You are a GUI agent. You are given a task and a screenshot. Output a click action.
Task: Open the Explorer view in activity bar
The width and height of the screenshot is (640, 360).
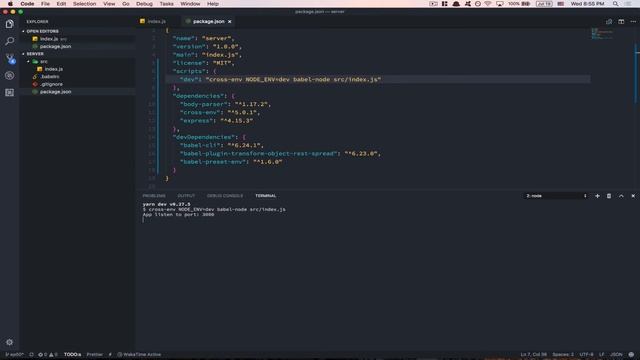pos(9,24)
